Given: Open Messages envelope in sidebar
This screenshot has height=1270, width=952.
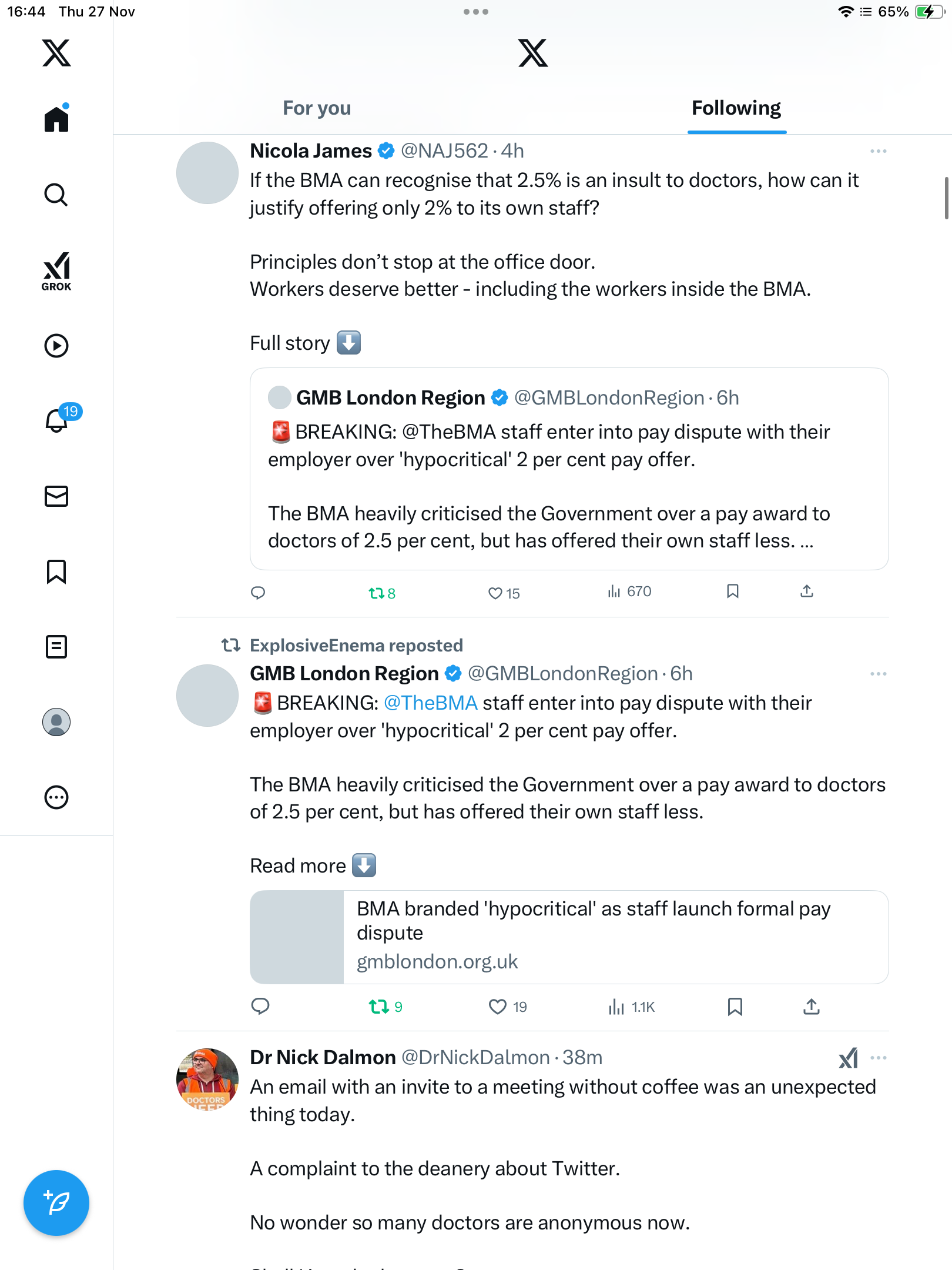Looking at the screenshot, I should [56, 496].
